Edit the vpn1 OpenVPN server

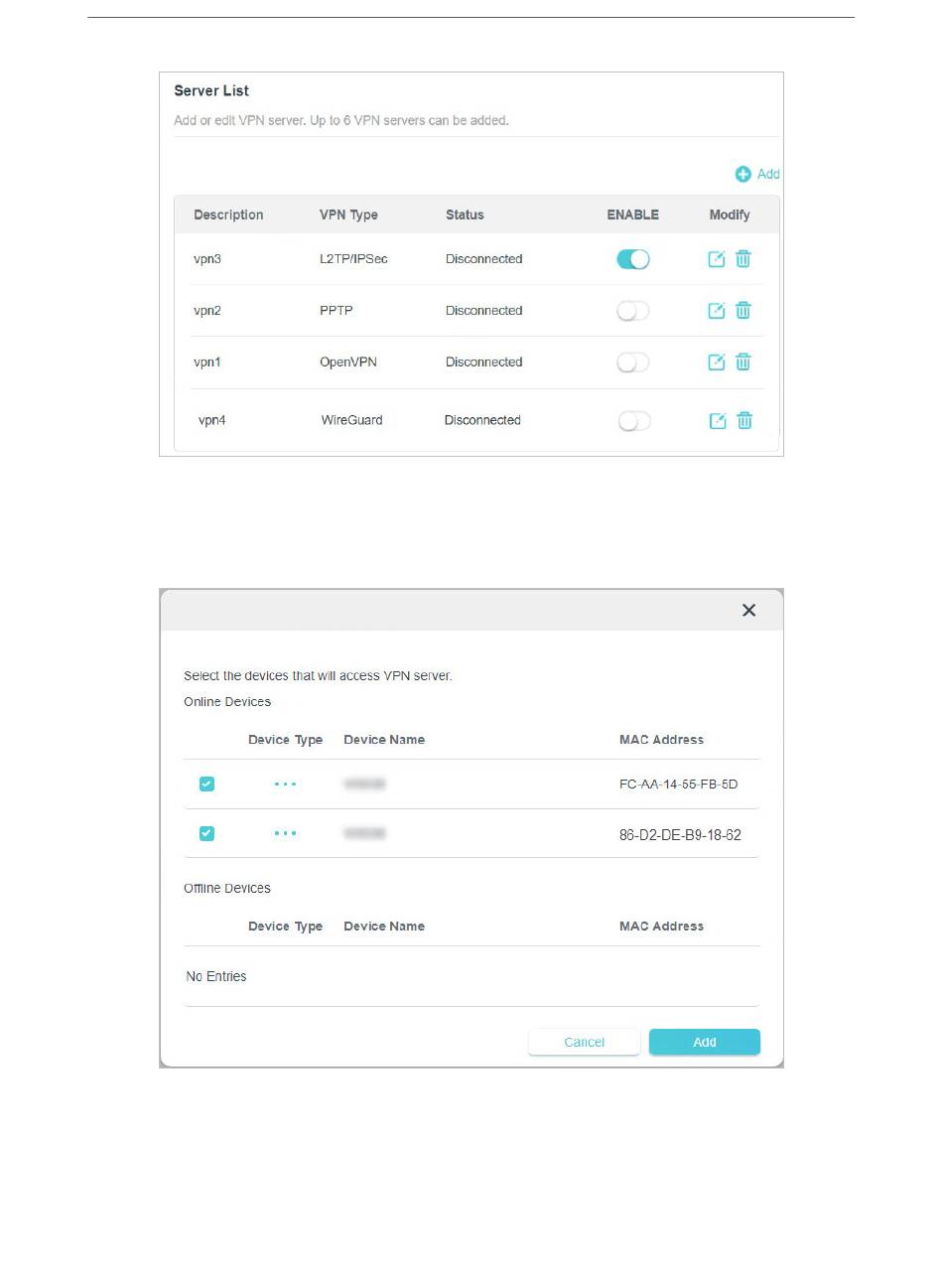coord(716,362)
